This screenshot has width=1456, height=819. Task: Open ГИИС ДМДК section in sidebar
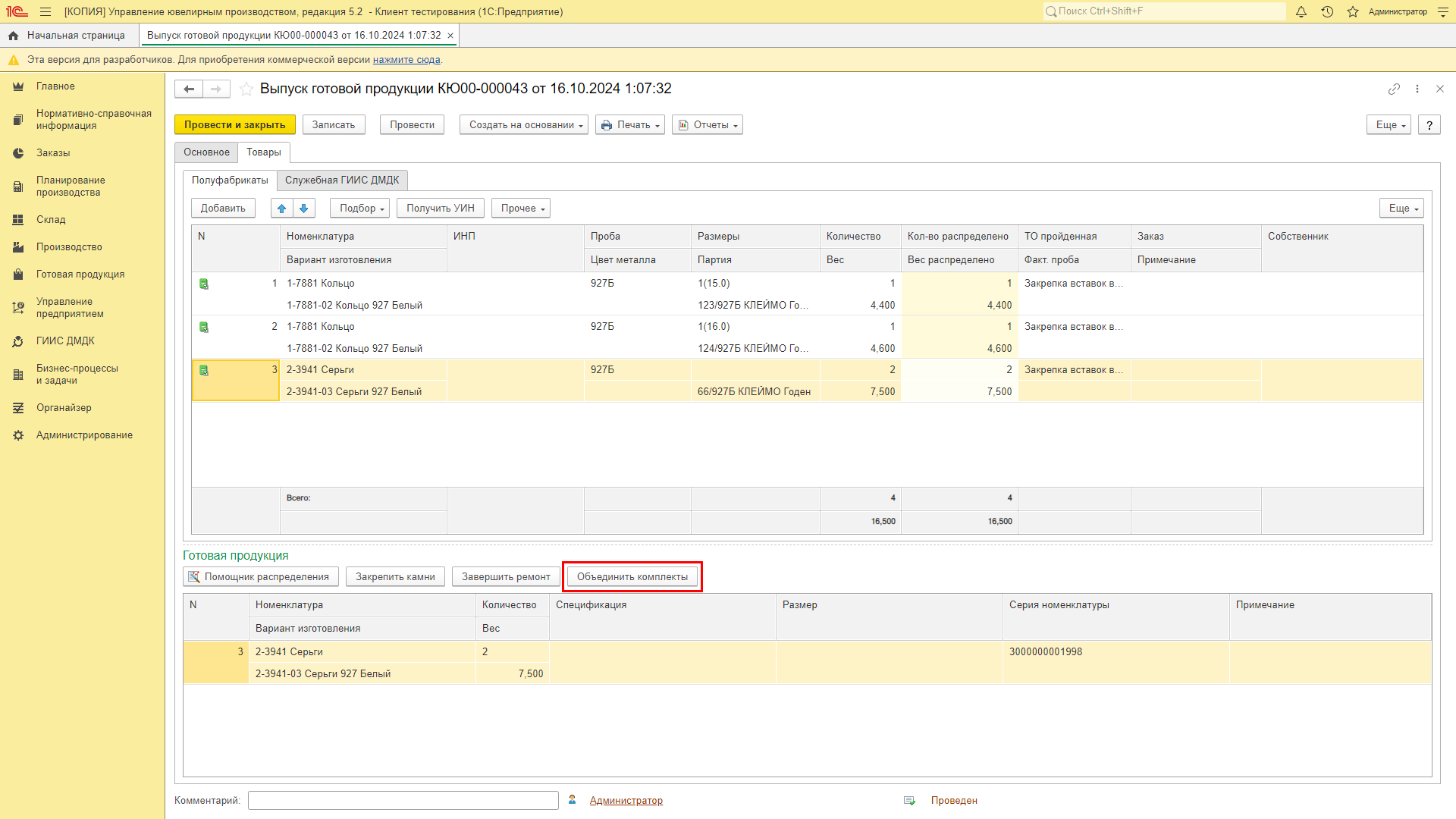65,341
